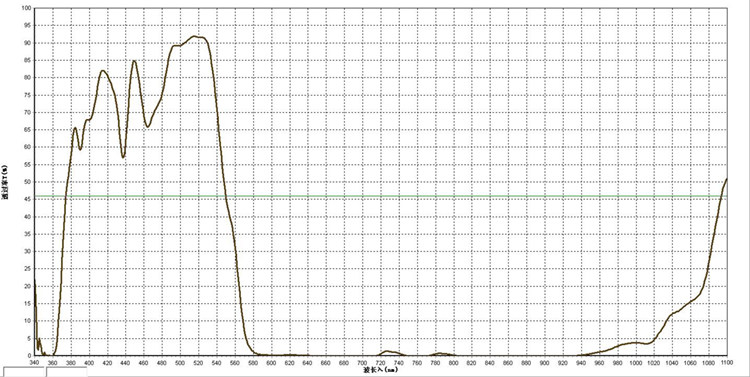Click the 100 label on the y-axis

[x=26, y=9]
